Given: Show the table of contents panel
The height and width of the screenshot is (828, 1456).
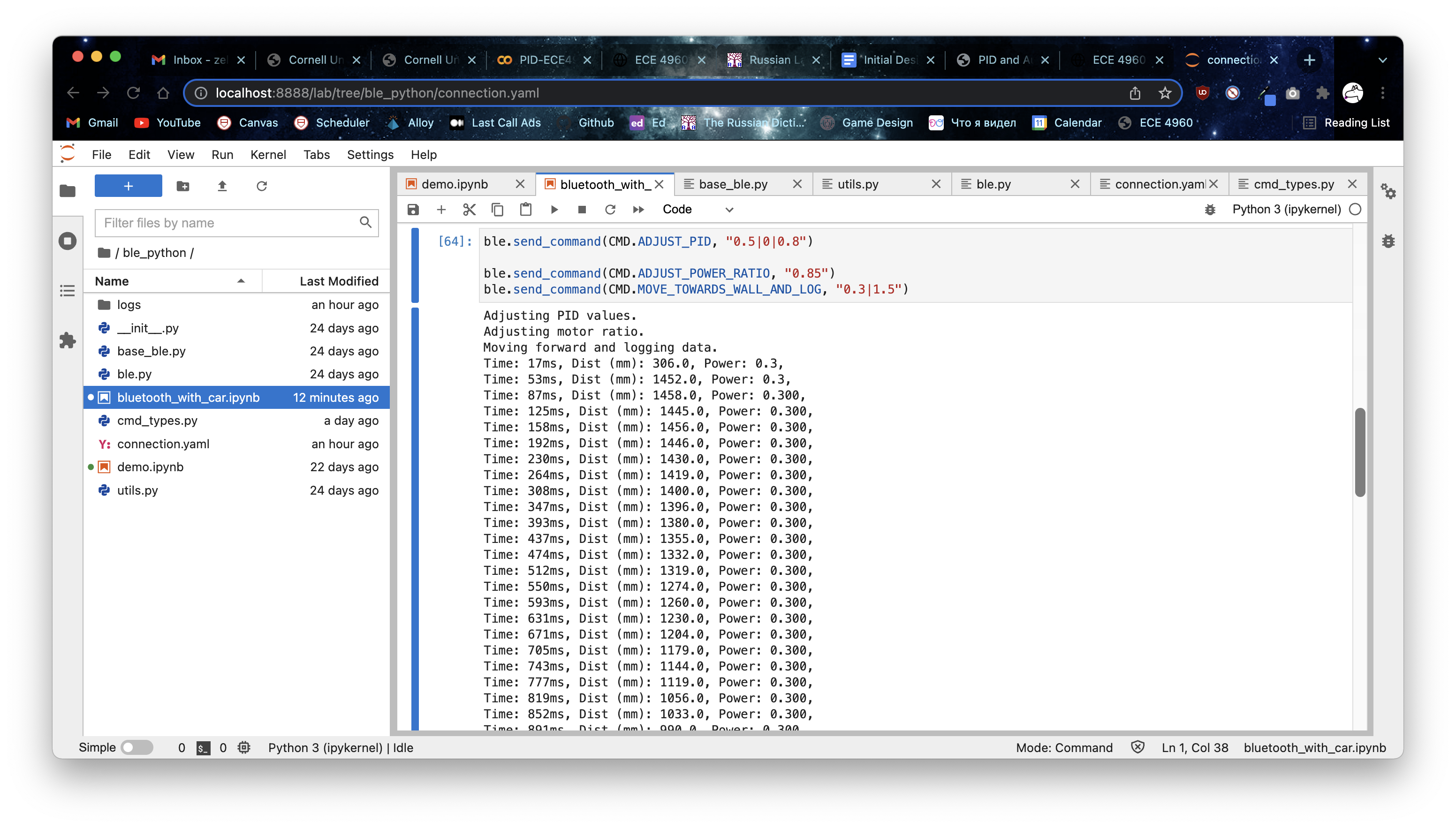Looking at the screenshot, I should pyautogui.click(x=67, y=291).
